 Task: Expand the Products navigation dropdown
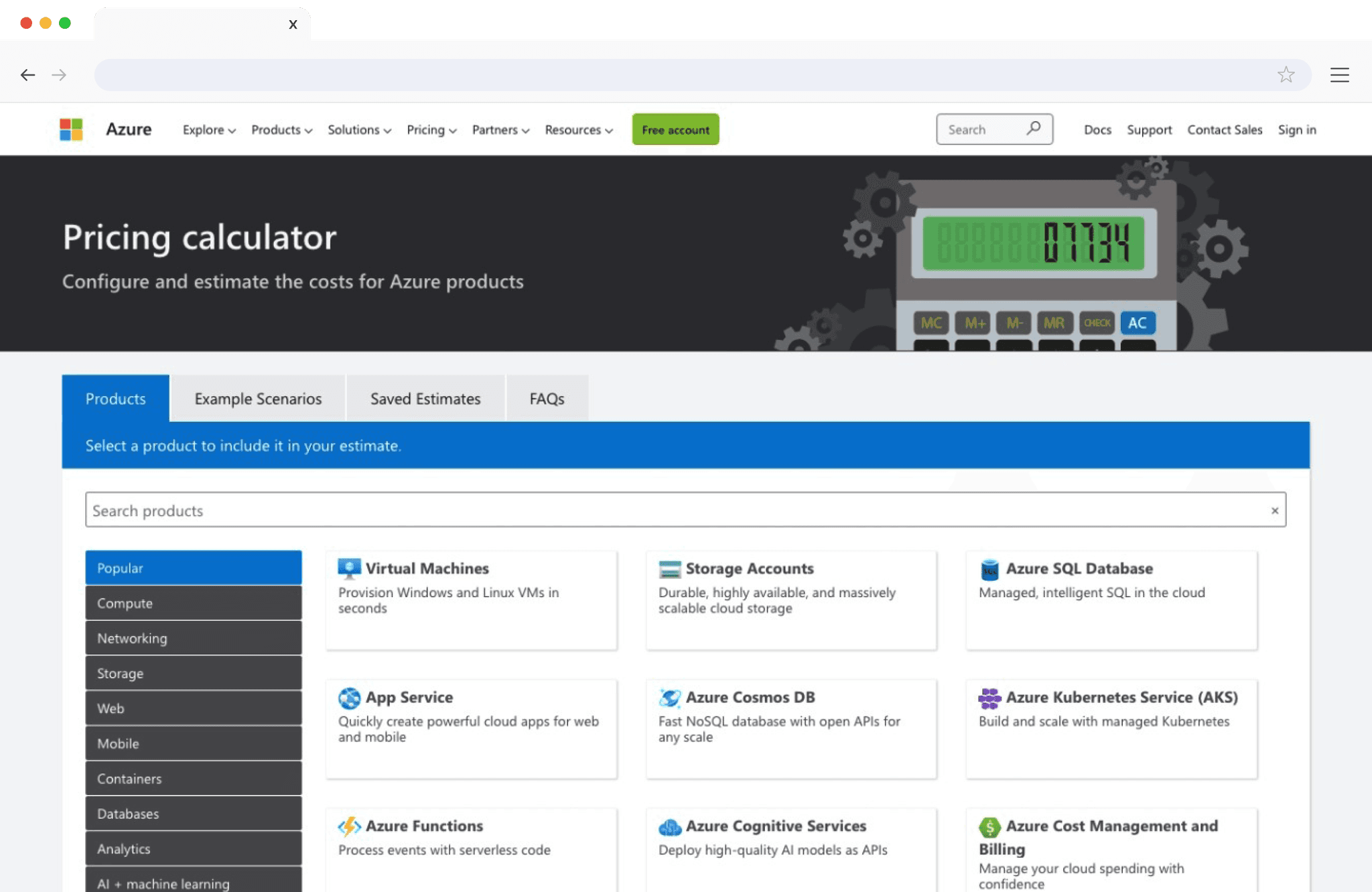[x=281, y=130]
